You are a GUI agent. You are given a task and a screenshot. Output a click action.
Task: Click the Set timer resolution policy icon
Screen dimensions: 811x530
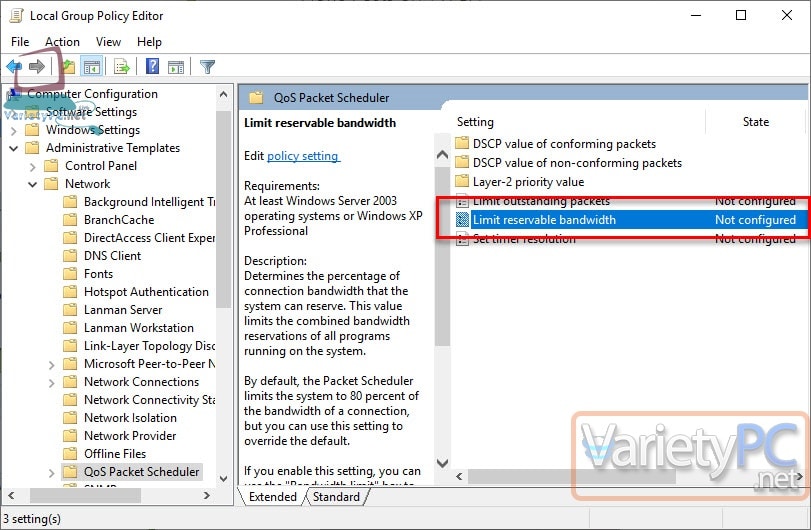pyautogui.click(x=462, y=239)
